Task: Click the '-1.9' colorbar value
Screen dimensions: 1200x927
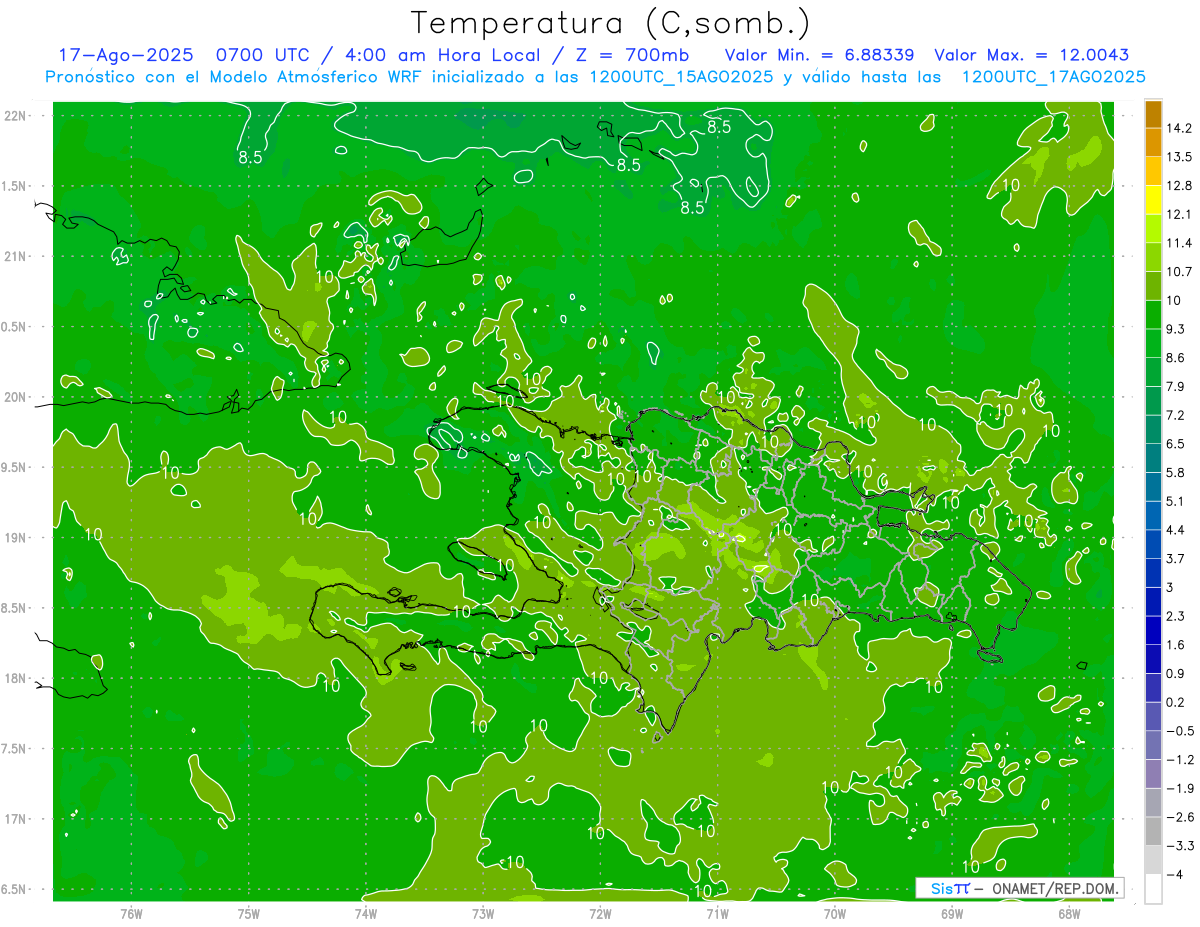Action: point(1180,788)
